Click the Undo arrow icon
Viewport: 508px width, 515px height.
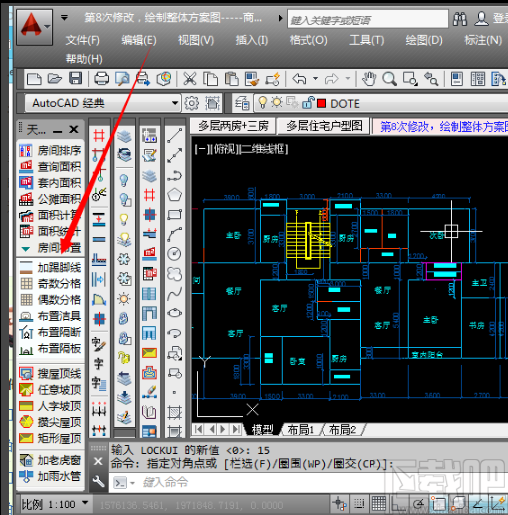point(299,79)
